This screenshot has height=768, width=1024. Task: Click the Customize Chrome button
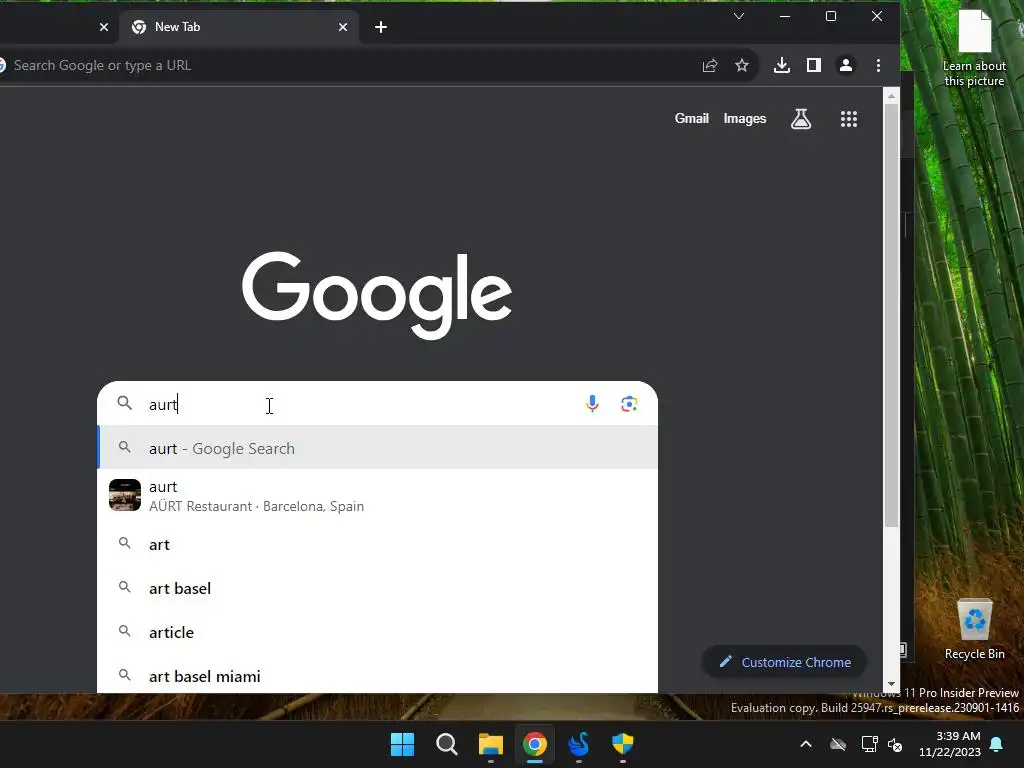[784, 662]
